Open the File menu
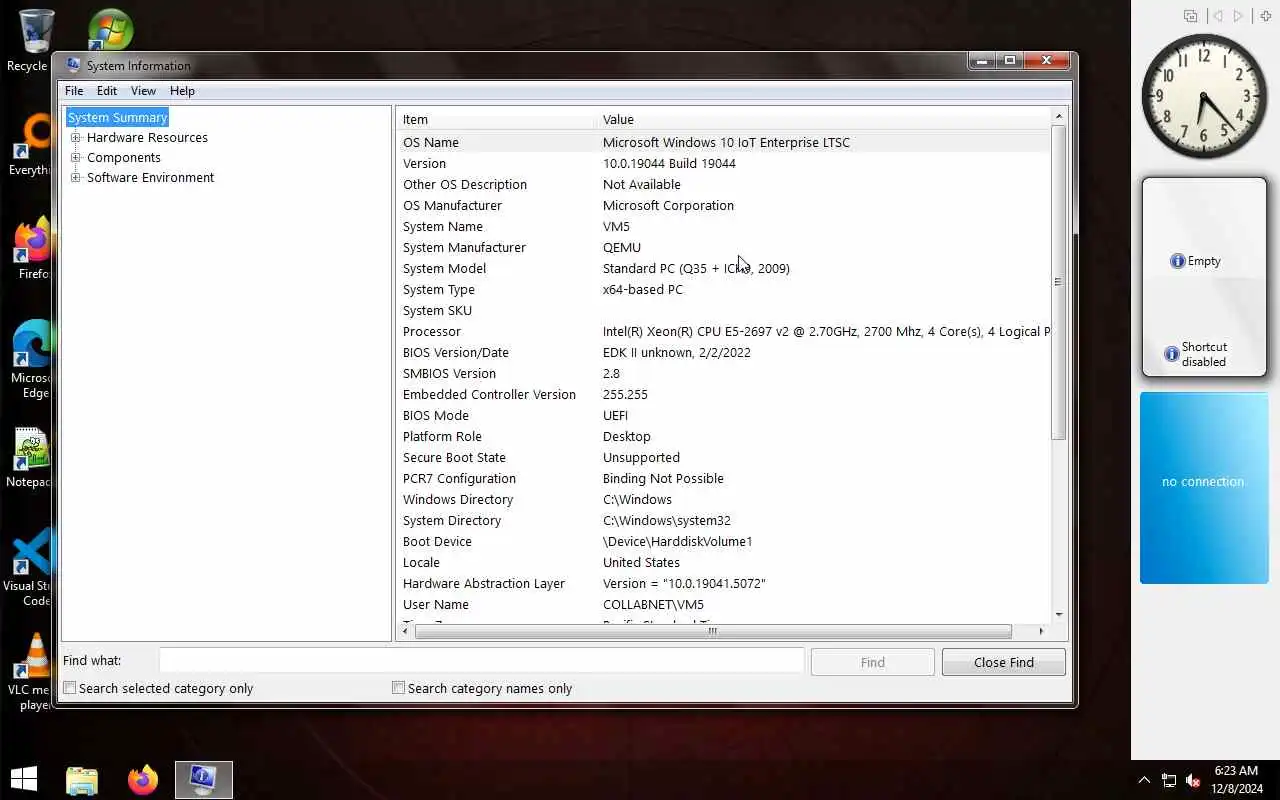Image resolution: width=1280 pixels, height=800 pixels. 74,90
